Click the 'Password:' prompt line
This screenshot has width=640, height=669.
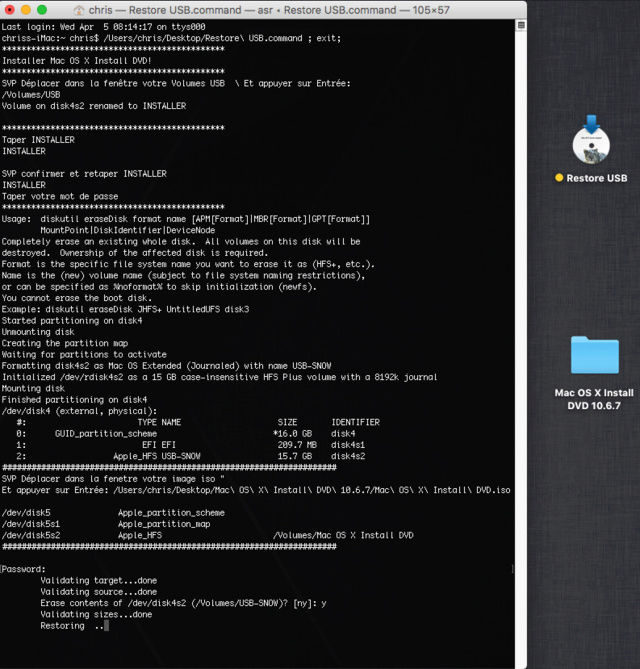23,569
